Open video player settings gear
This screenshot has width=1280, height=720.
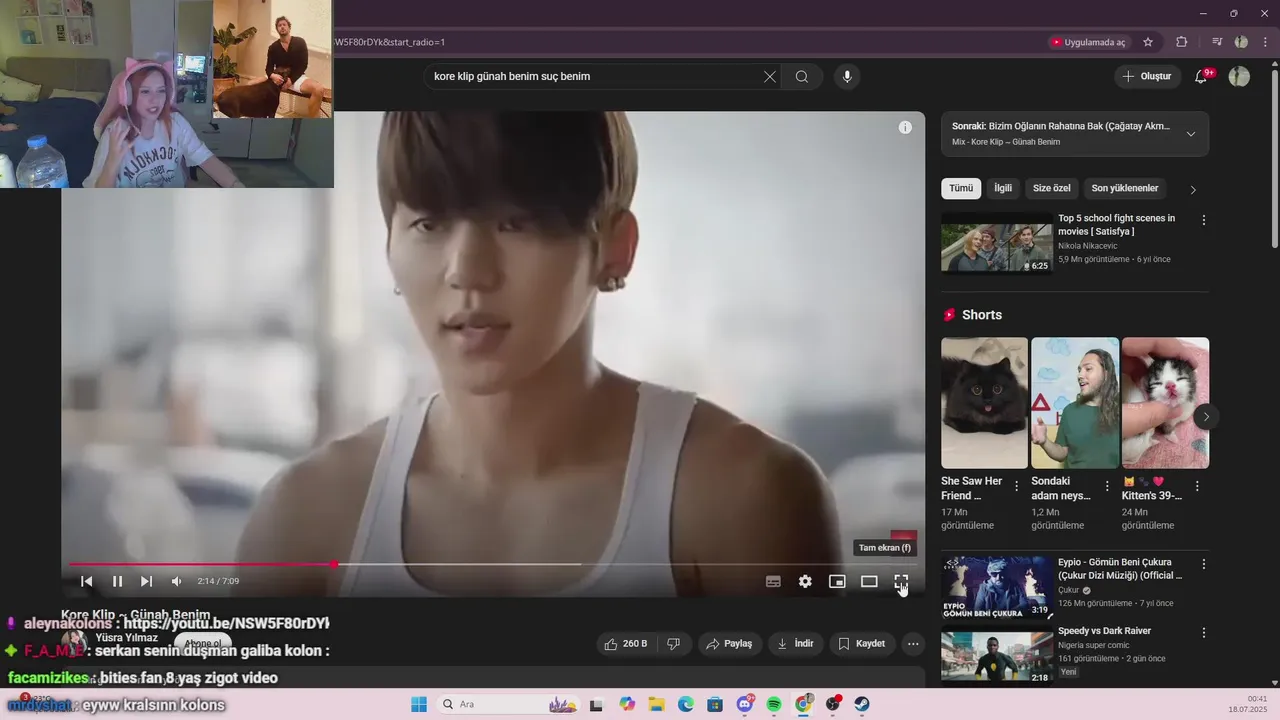click(x=805, y=581)
